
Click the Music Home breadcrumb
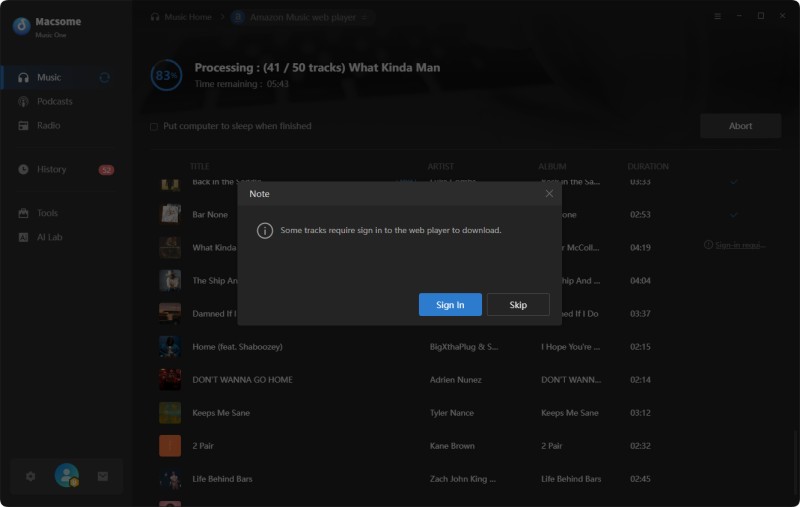tap(187, 17)
